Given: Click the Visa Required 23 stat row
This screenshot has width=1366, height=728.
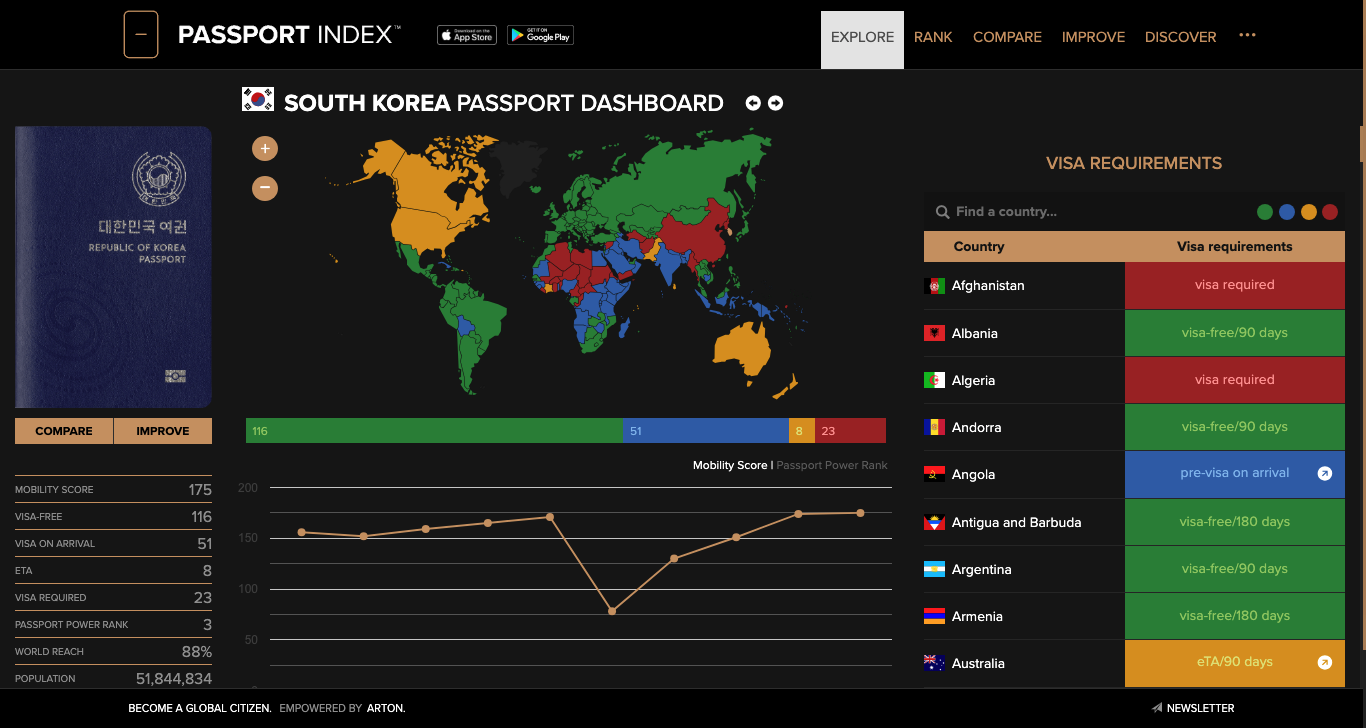Looking at the screenshot, I should pyautogui.click(x=113, y=597).
